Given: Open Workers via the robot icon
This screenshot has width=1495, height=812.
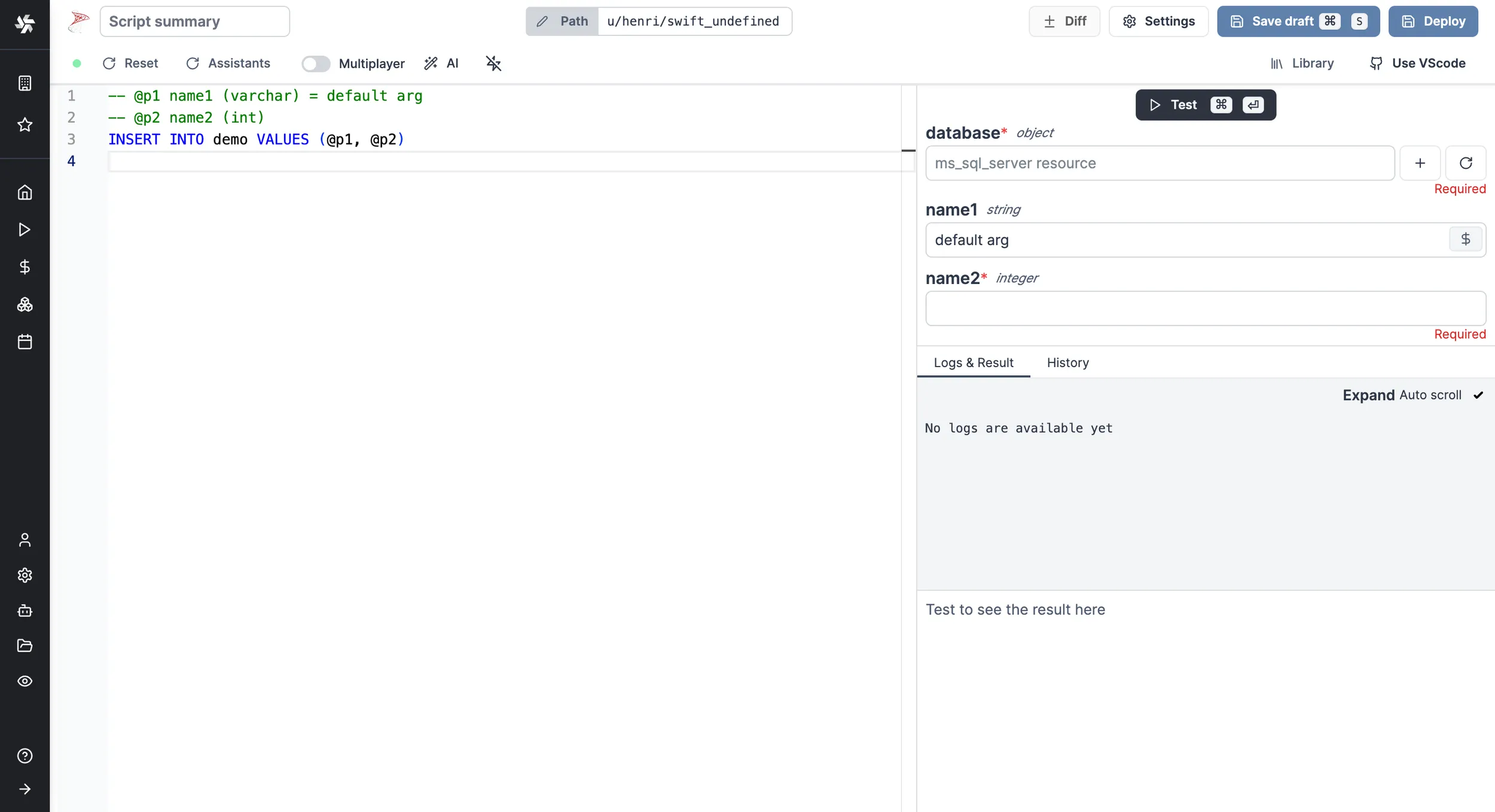Looking at the screenshot, I should click(25, 610).
